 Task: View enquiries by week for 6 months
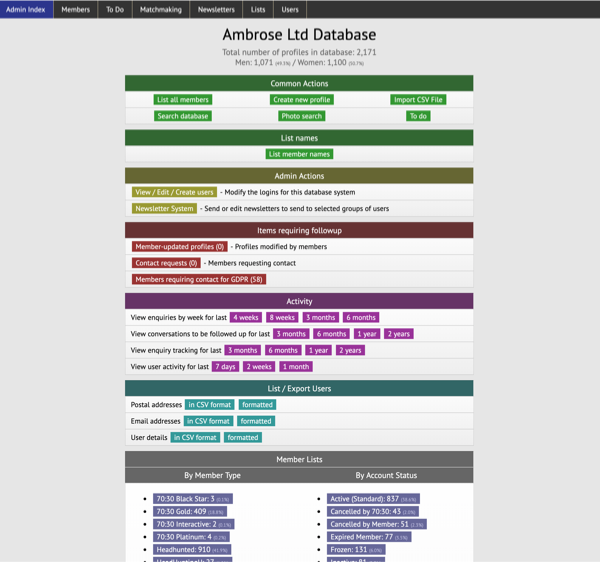pos(361,318)
